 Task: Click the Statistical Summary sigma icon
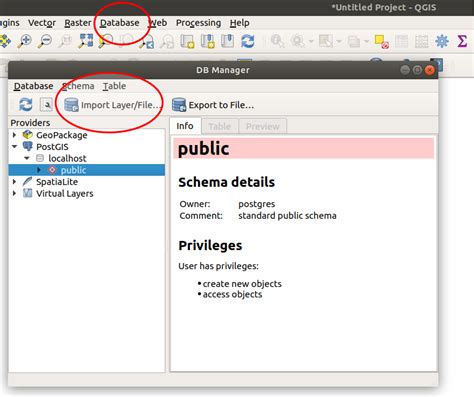point(462,41)
